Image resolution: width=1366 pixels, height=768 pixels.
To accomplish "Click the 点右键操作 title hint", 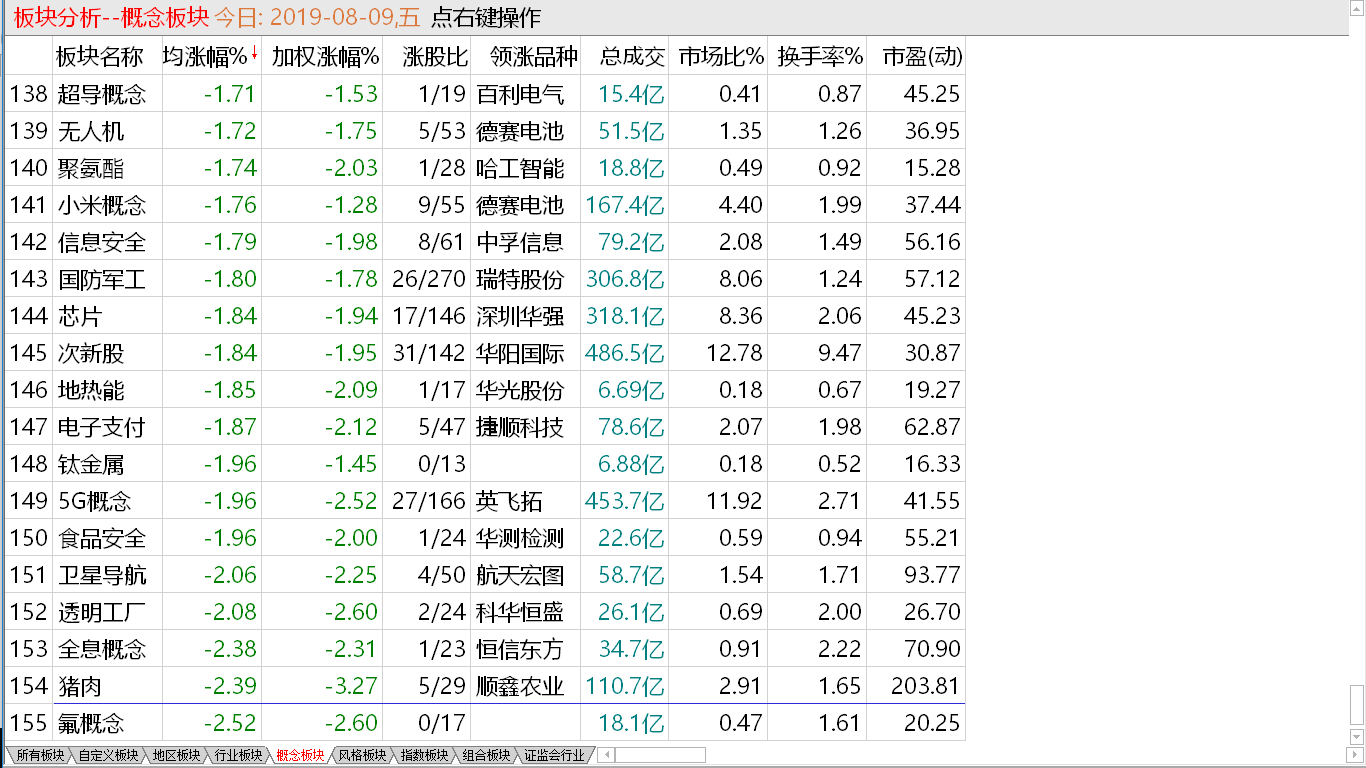I will pyautogui.click(x=485, y=17).
